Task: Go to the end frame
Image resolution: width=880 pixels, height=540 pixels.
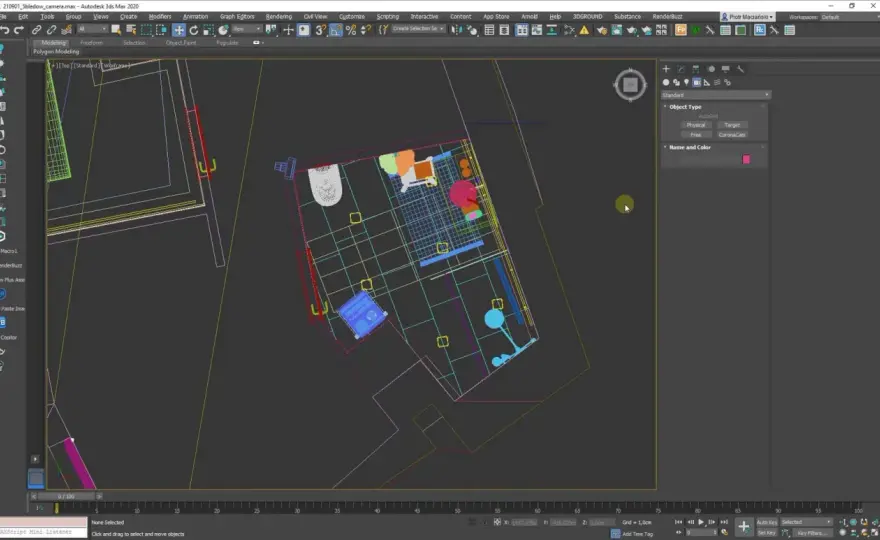Action: (724, 522)
